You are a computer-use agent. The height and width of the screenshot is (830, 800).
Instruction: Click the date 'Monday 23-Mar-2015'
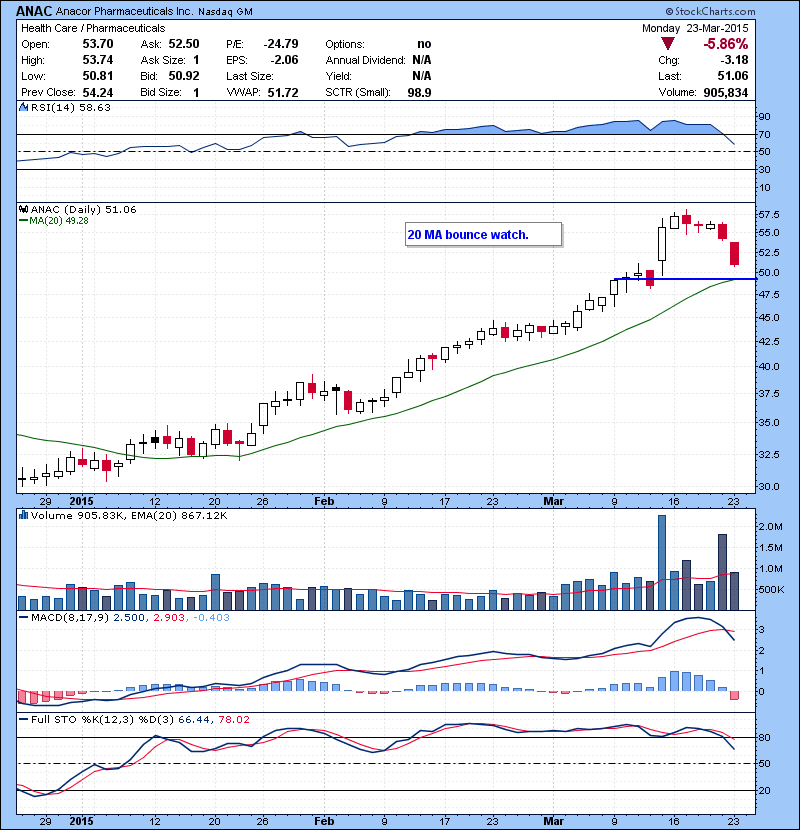pos(695,28)
